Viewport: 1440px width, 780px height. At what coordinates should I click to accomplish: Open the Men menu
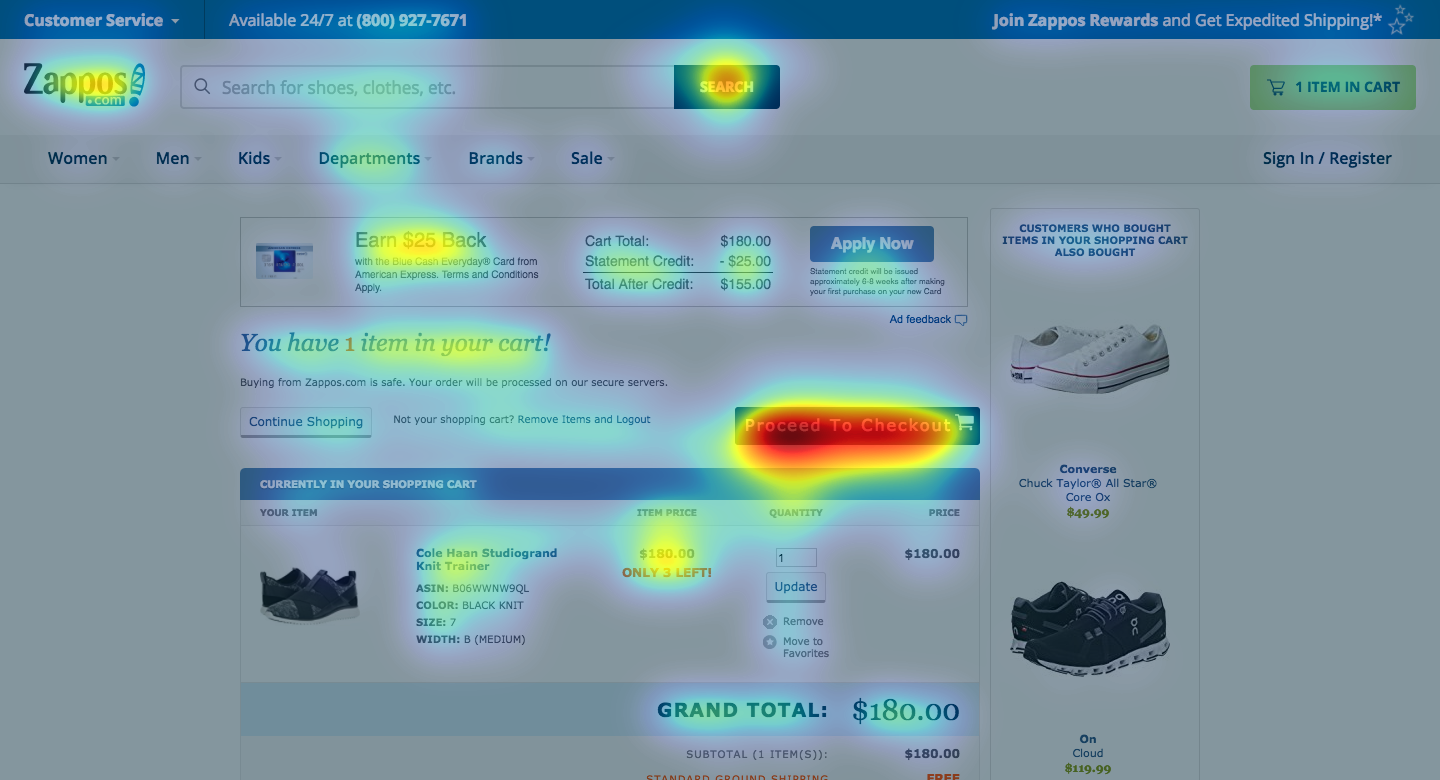pyautogui.click(x=178, y=158)
